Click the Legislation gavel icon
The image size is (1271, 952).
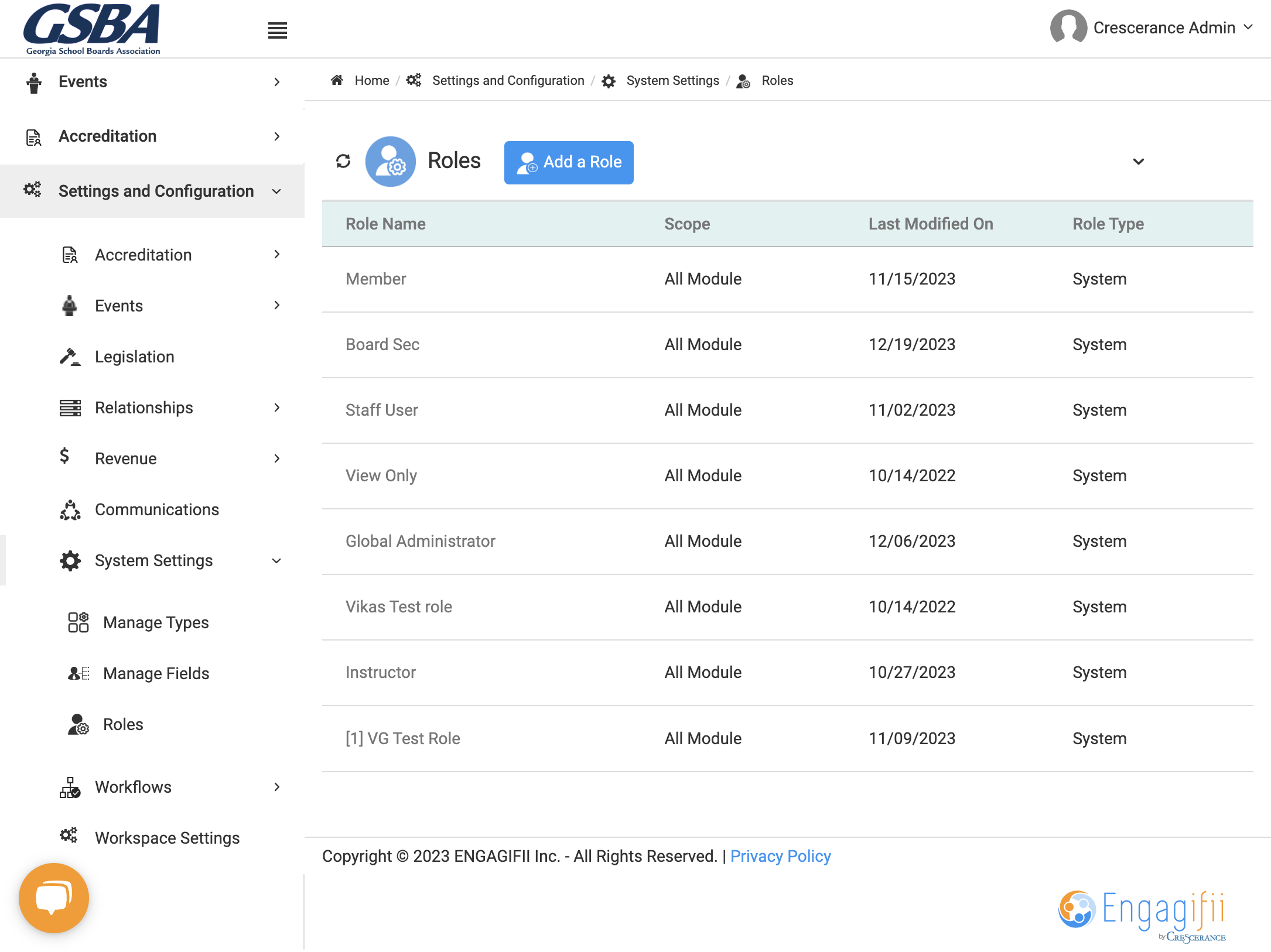click(x=70, y=357)
